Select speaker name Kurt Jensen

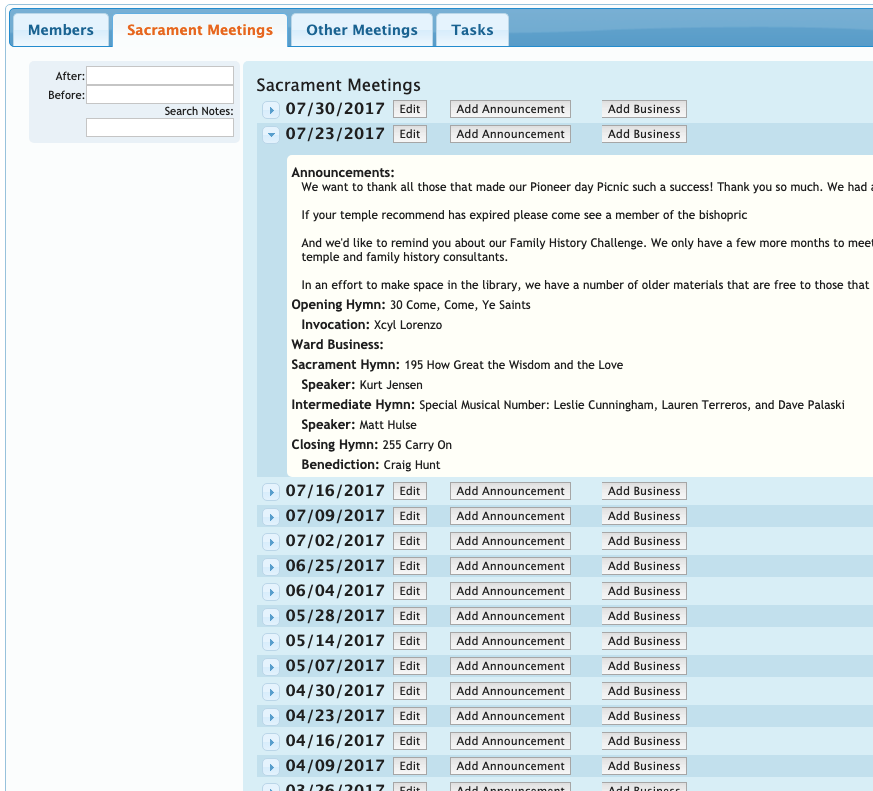[x=391, y=385]
